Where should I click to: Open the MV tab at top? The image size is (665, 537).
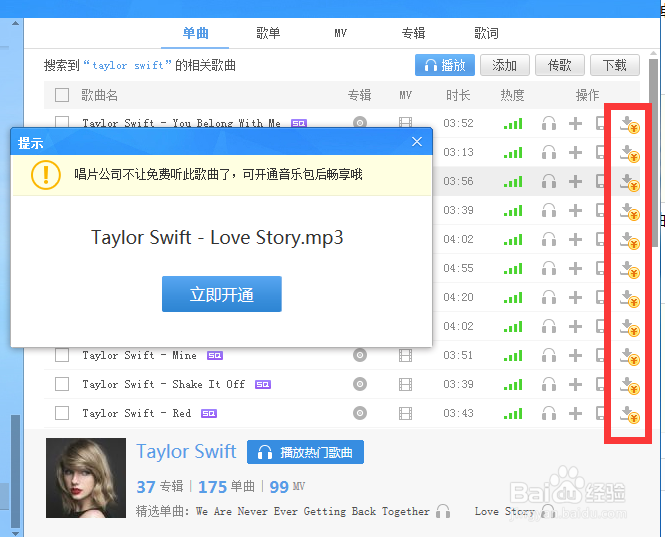[x=341, y=33]
